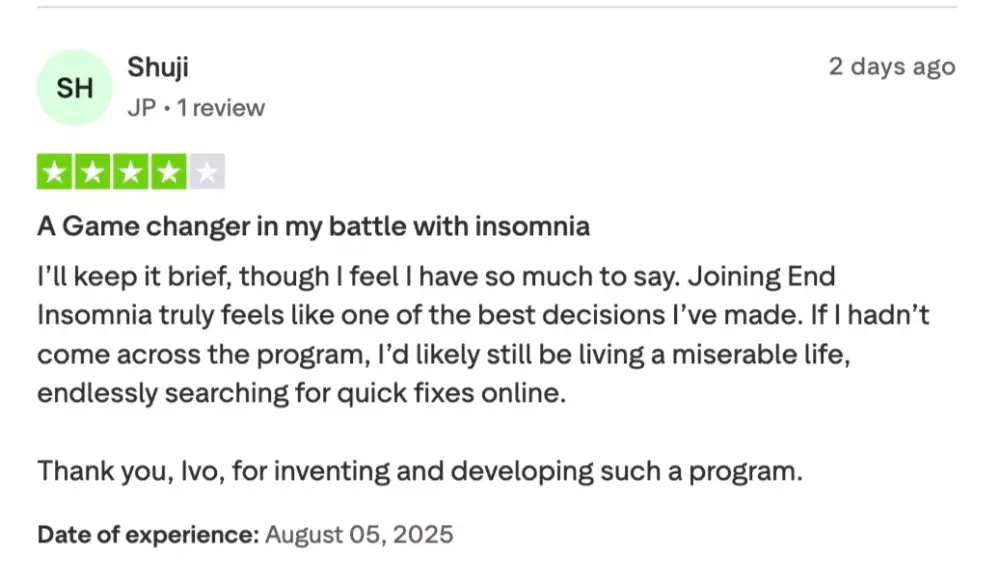
Task: Click the "Date of experience:" label
Action: pos(148,534)
